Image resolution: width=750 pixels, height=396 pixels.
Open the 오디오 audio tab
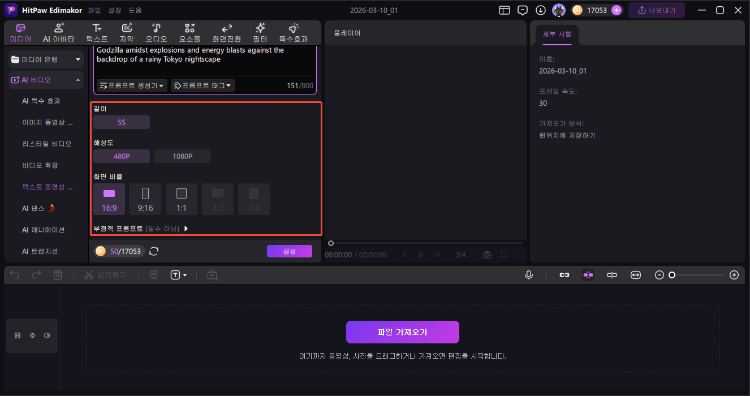[156, 33]
